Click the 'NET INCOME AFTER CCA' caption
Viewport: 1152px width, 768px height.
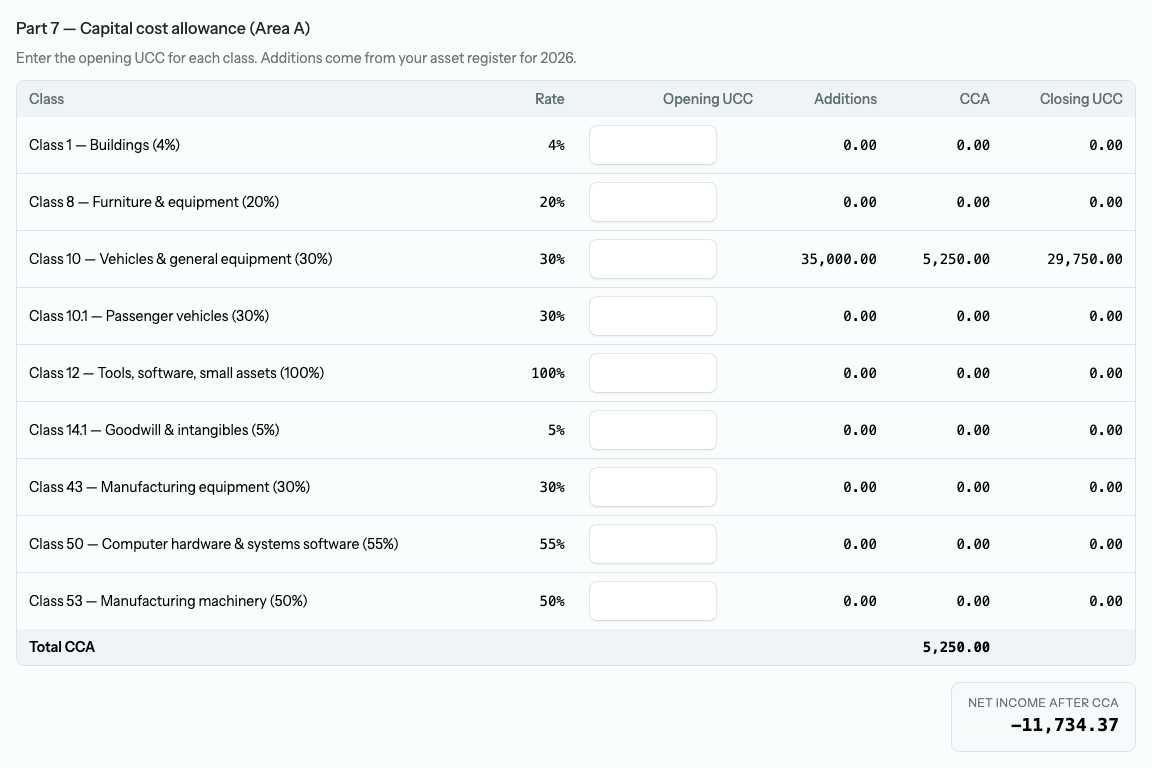pos(1043,703)
